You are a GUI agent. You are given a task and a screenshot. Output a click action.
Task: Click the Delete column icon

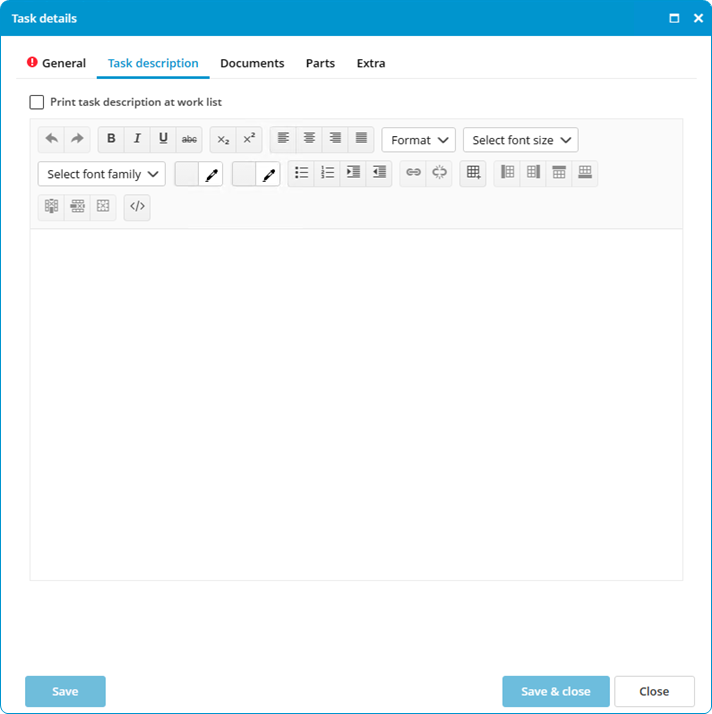point(51,207)
